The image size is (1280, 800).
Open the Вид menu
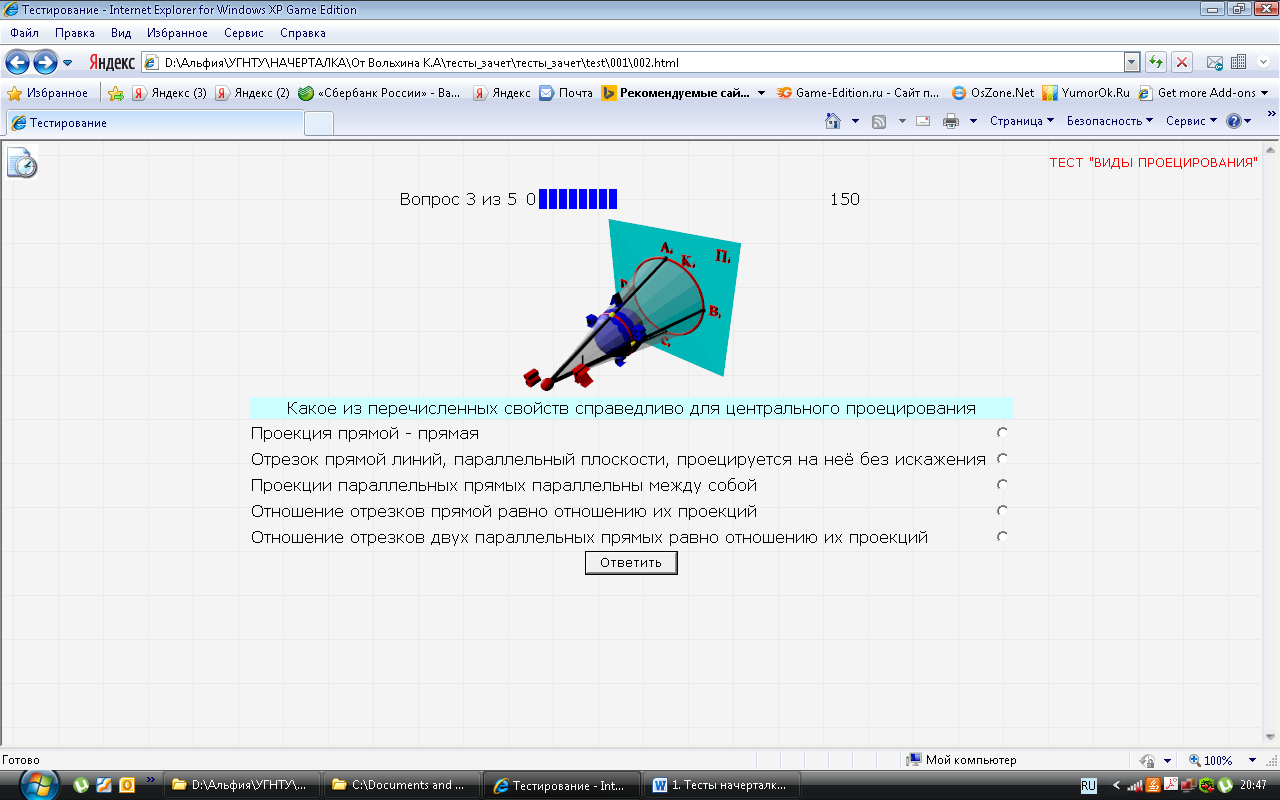121,33
